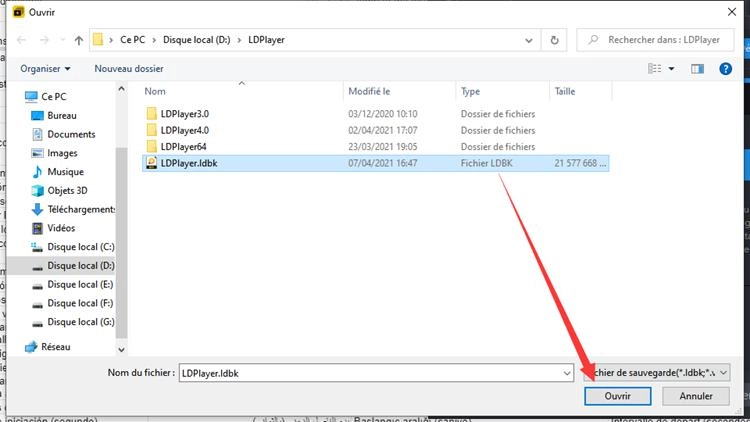Screen dimensions: 750x422
Task: Open Réseau in the sidebar
Action: click(55, 347)
